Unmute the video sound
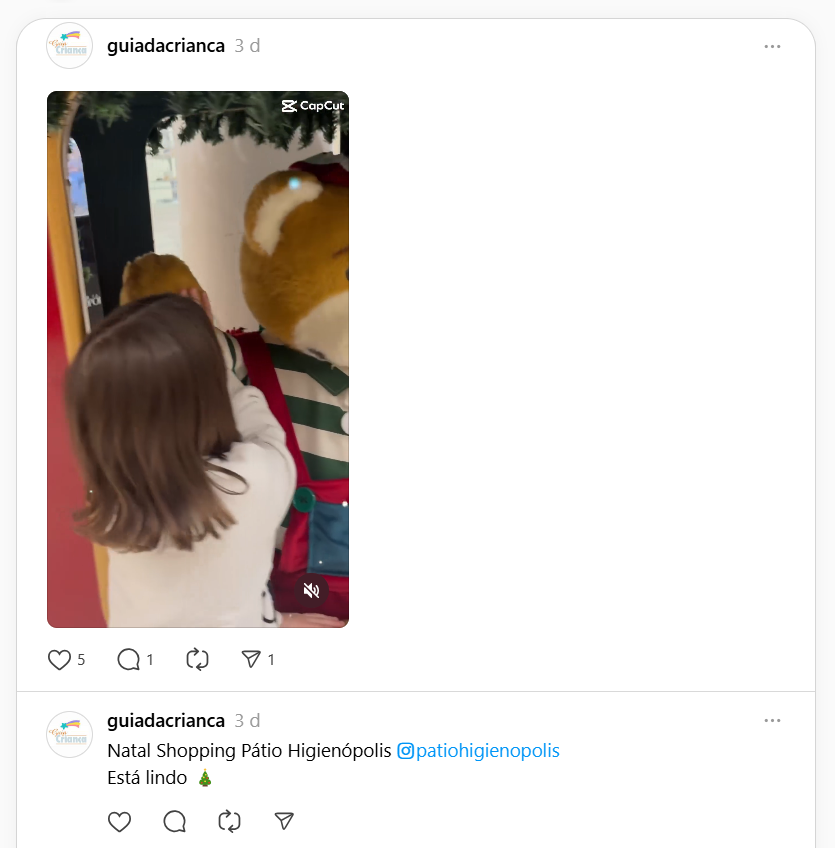The image size is (835, 848). tap(312, 590)
